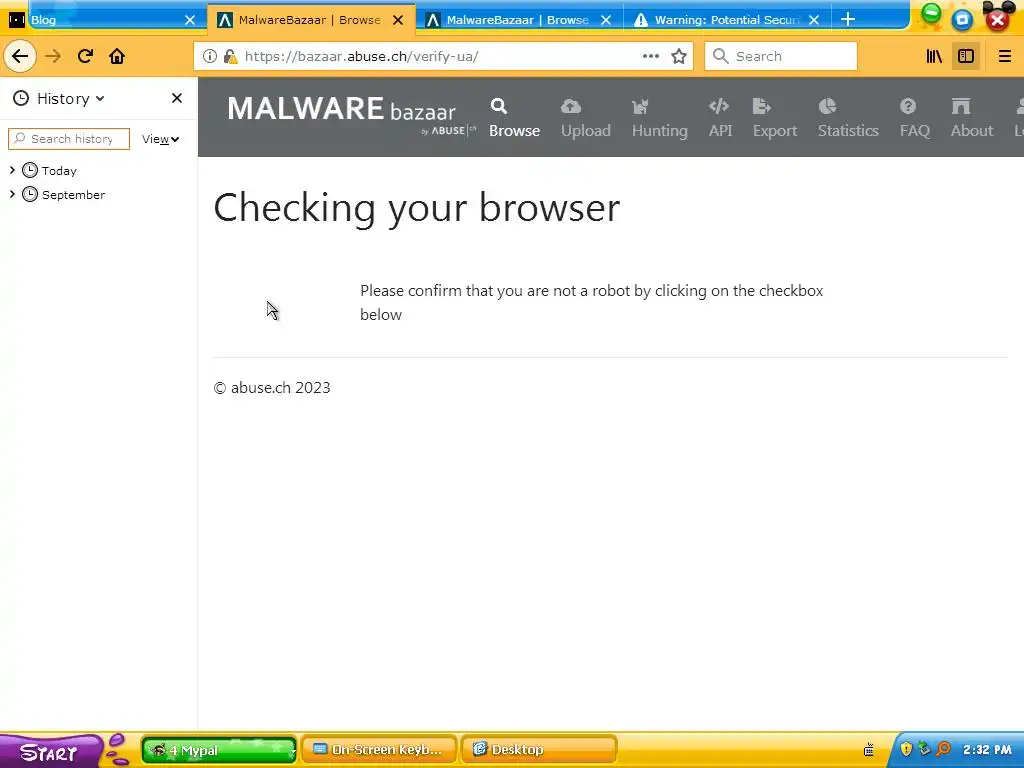1024x768 pixels.
Task: Click the clock showing 2:32 PM
Action: pos(987,750)
